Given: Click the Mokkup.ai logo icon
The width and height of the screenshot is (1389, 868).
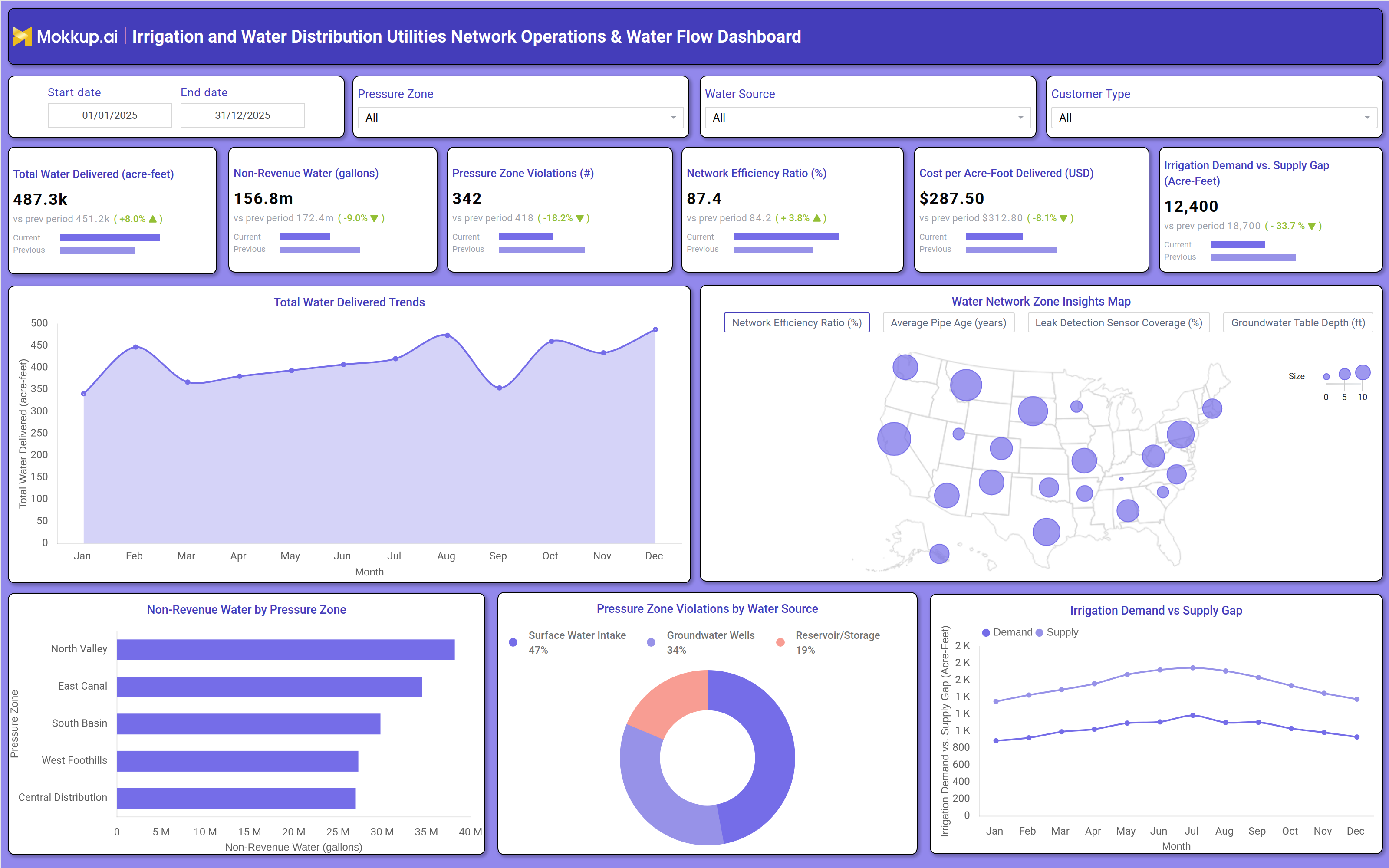Looking at the screenshot, I should (23, 37).
